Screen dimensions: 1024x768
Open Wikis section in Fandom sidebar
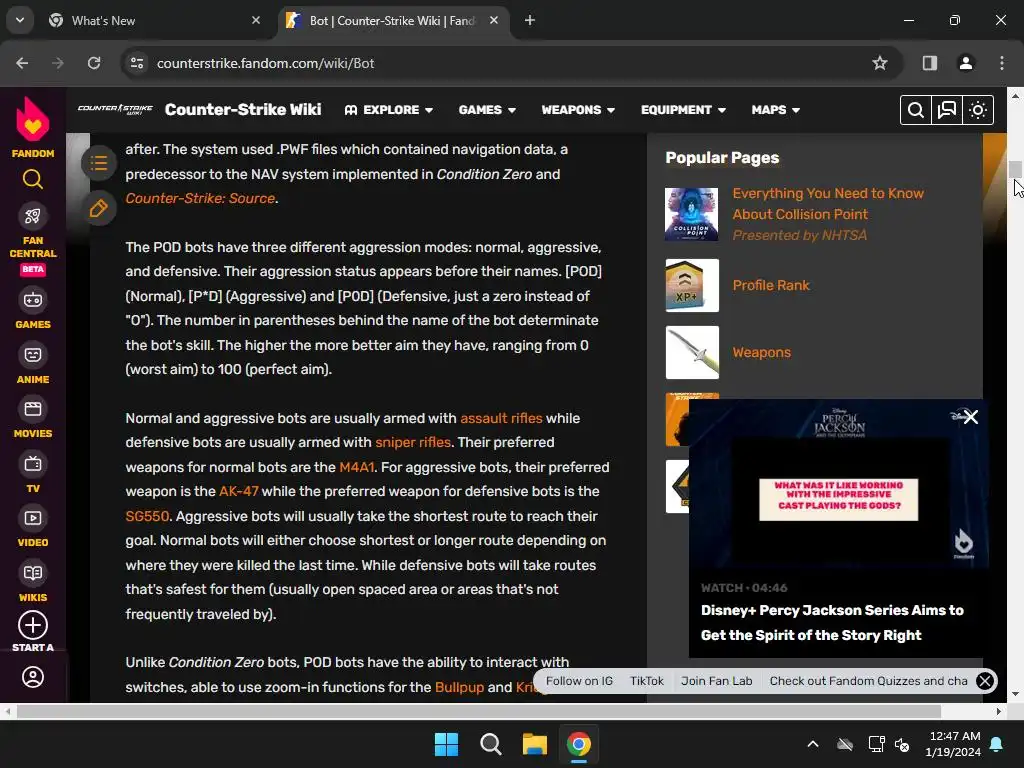coord(33,582)
